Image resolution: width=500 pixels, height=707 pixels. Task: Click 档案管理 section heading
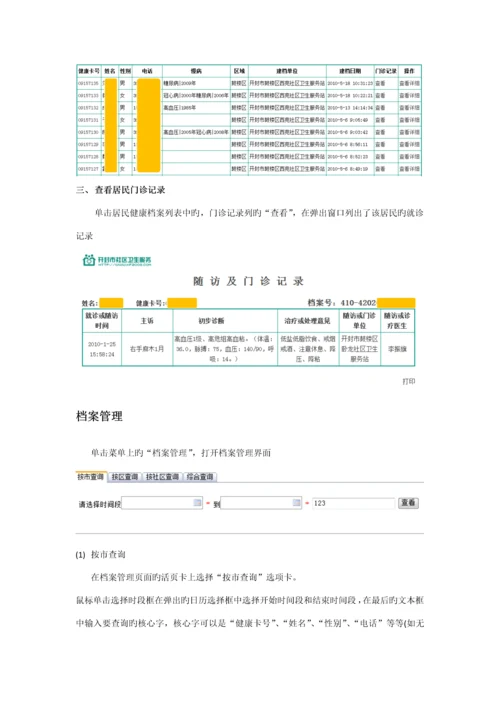click(99, 416)
